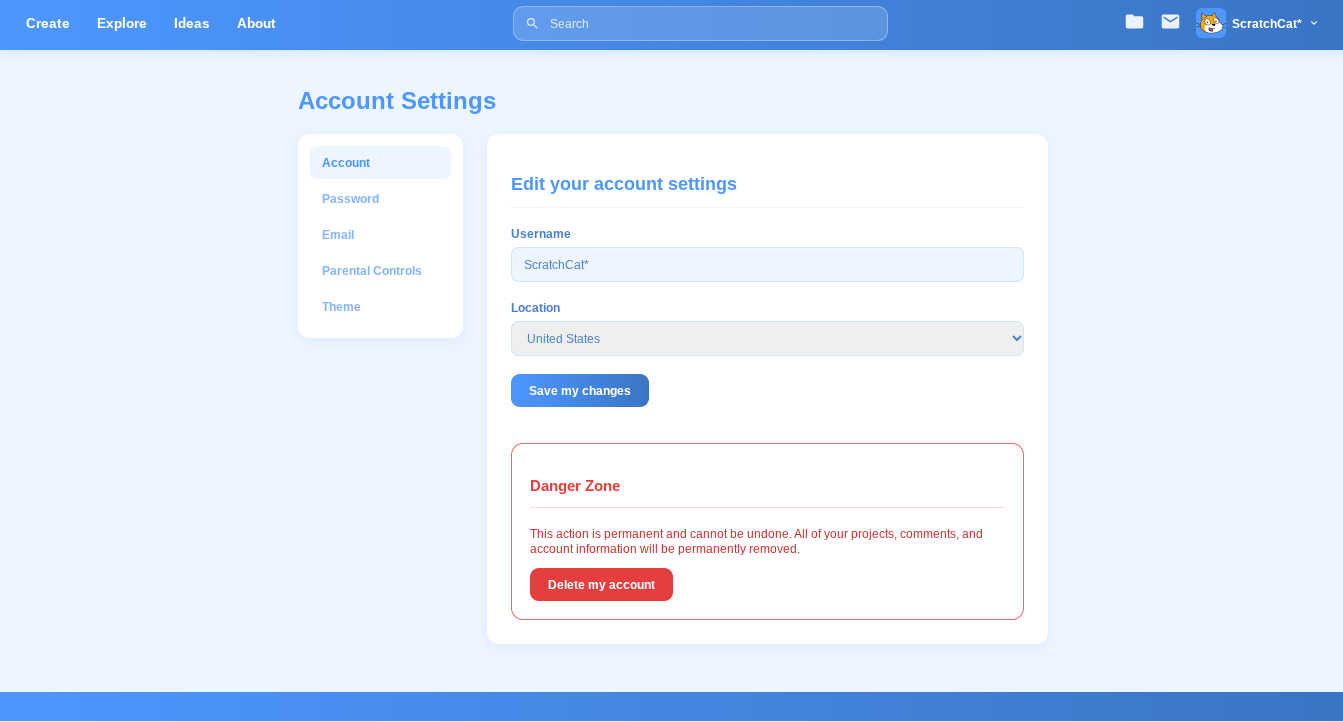
Task: Open the My Stuff folder icon
Action: point(1134,22)
